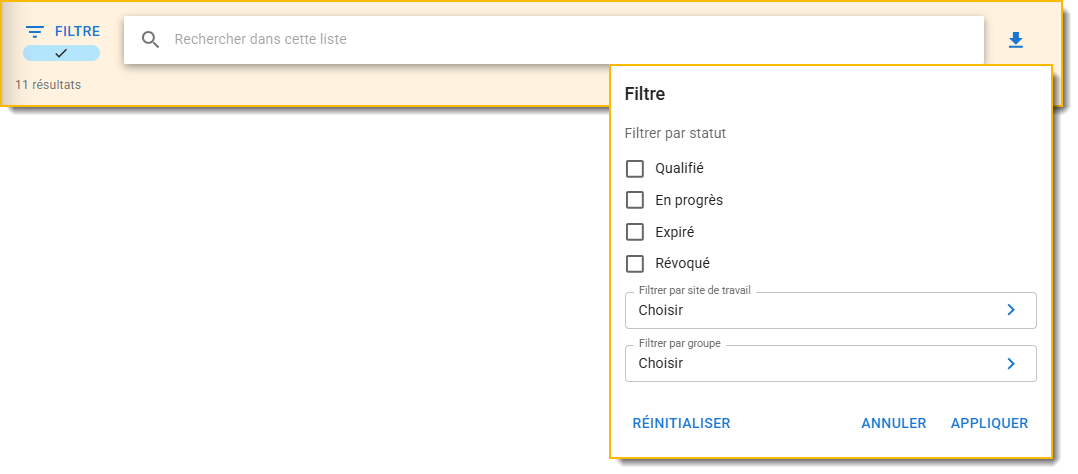Screen dimensions: 1078x474
Task: Cancel the filter dialog with ANNULER
Action: [893, 423]
